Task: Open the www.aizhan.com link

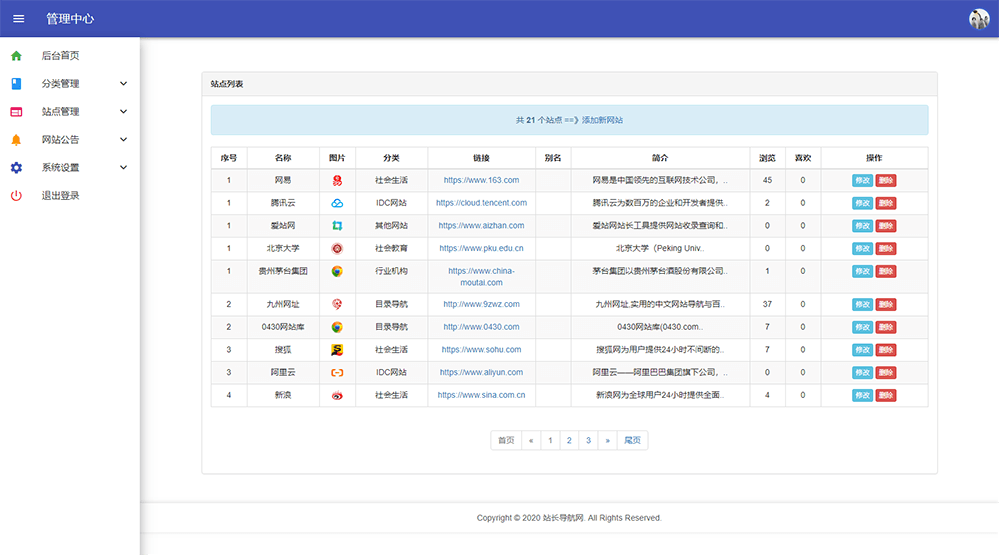Action: tap(481, 226)
